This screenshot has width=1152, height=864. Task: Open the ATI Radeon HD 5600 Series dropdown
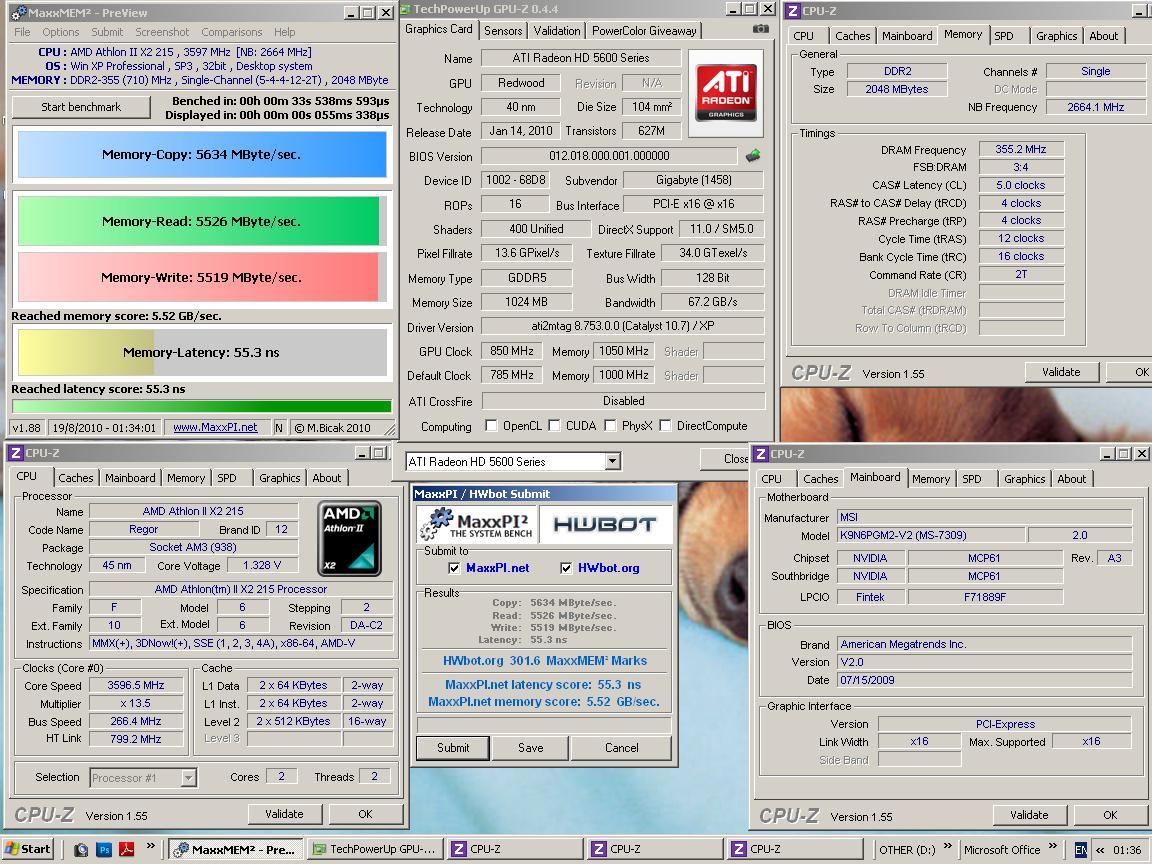[613, 461]
